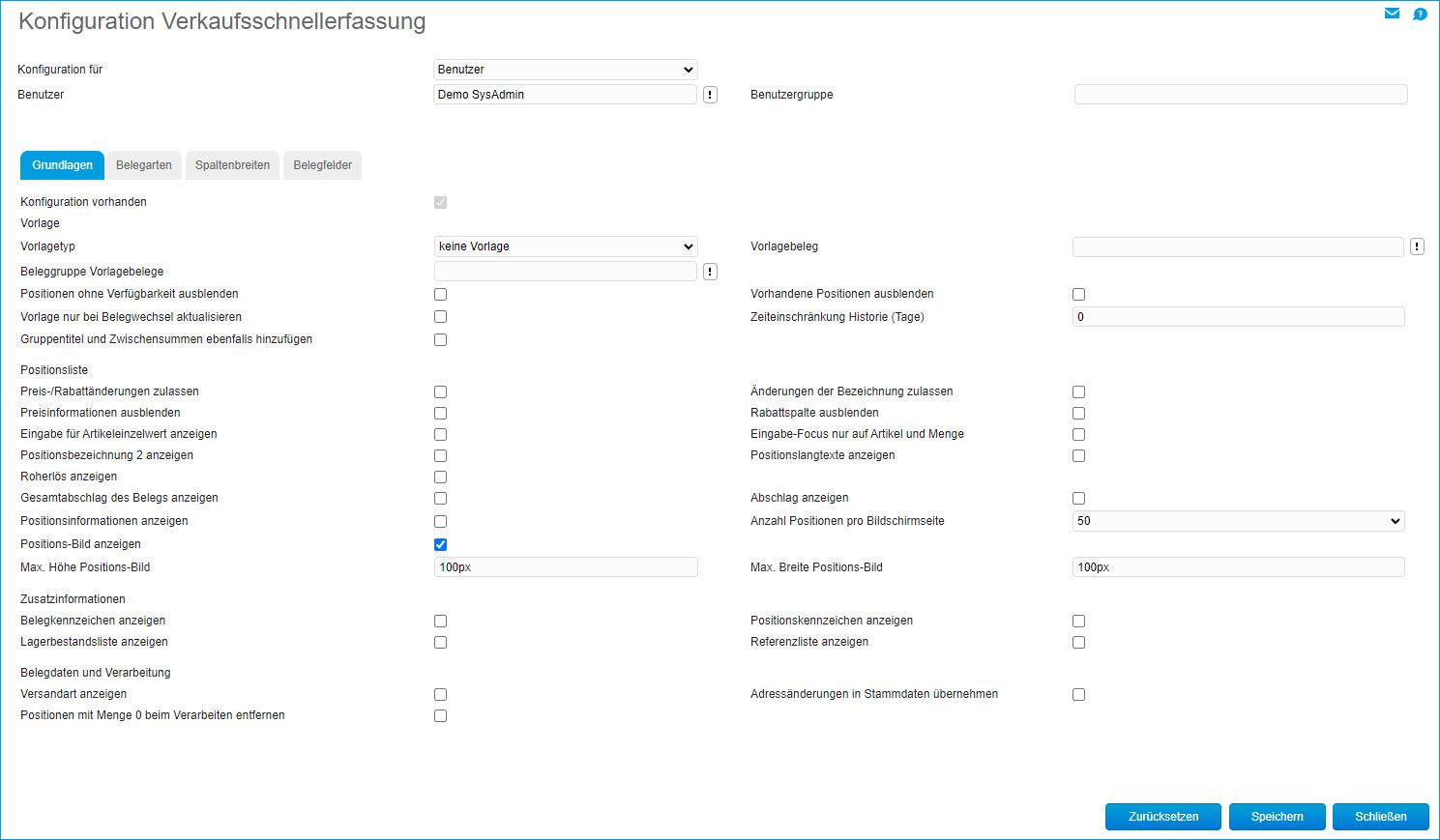
Task: Open the Vorlagetyp dropdown showing keine Vorlage
Action: coord(565,246)
